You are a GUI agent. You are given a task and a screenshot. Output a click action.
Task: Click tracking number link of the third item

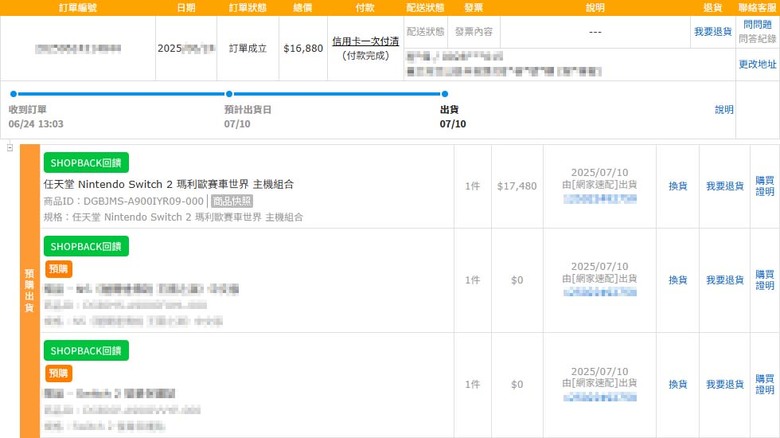[599, 397]
